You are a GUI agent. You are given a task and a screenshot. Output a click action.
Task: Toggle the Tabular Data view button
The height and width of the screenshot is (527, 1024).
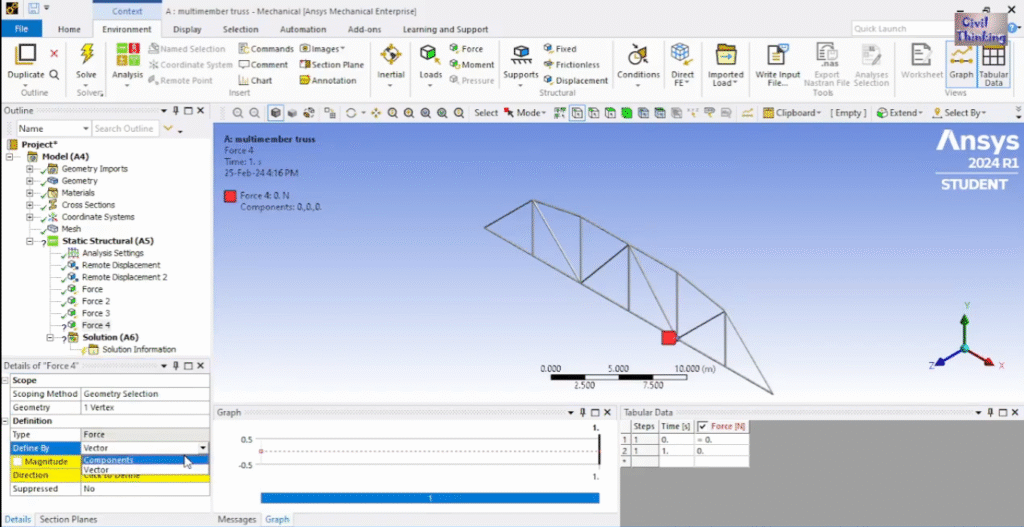[993, 60]
